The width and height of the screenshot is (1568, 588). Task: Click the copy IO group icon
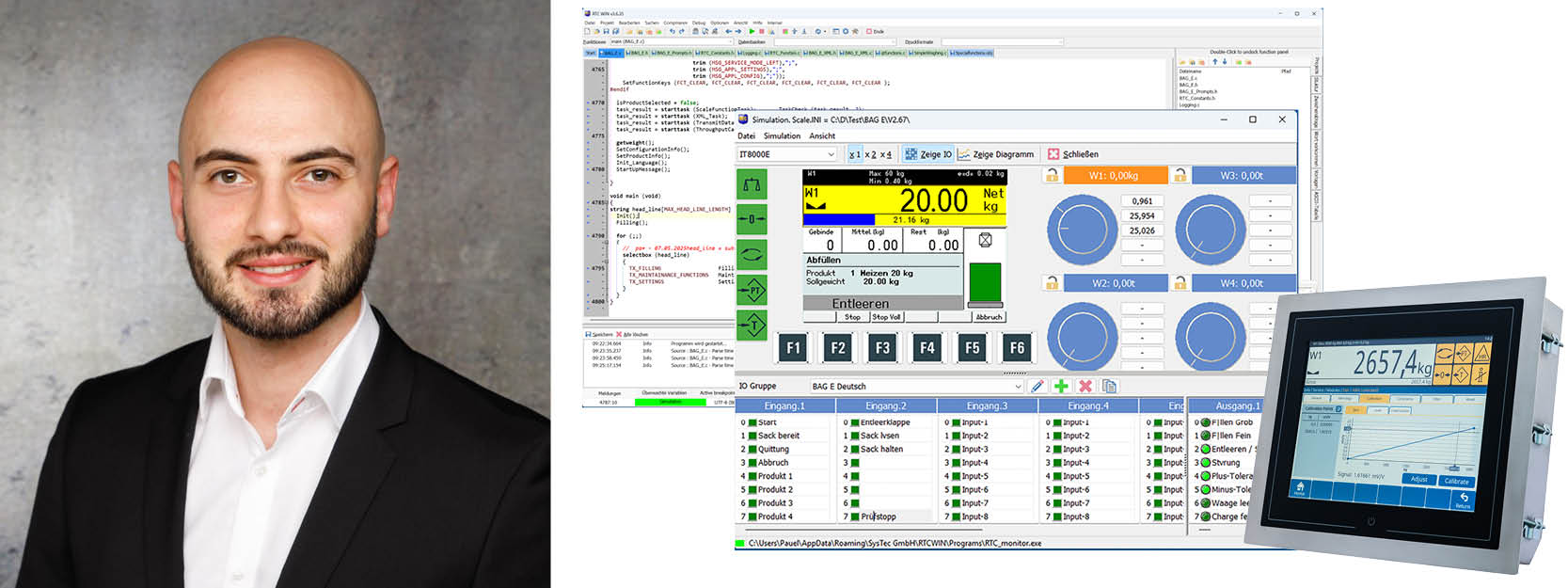(1109, 386)
